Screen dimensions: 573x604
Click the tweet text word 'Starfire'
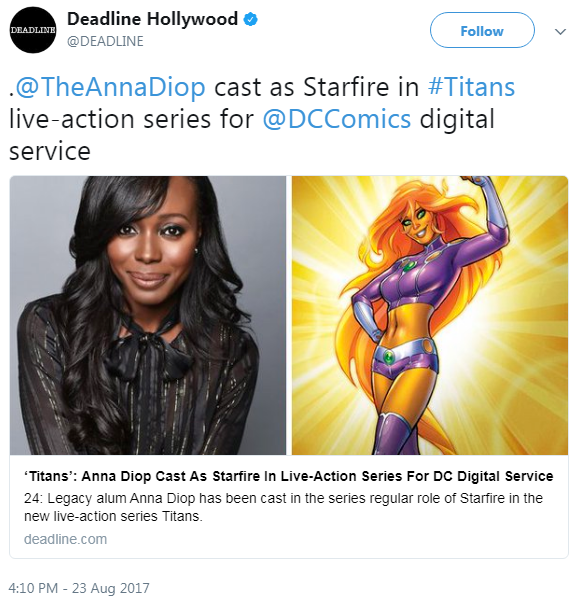coord(346,87)
